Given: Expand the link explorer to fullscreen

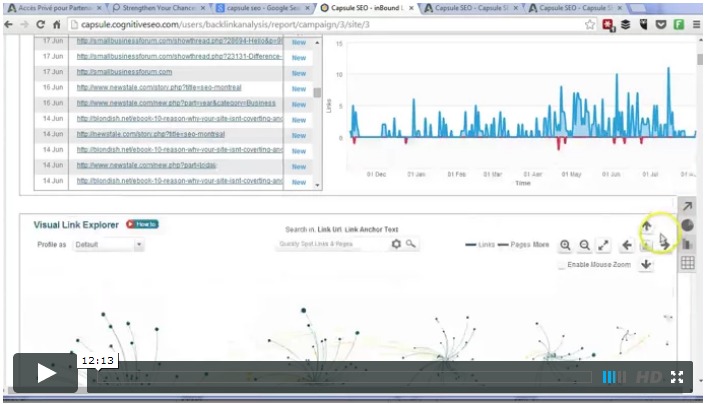Looking at the screenshot, I should [603, 245].
